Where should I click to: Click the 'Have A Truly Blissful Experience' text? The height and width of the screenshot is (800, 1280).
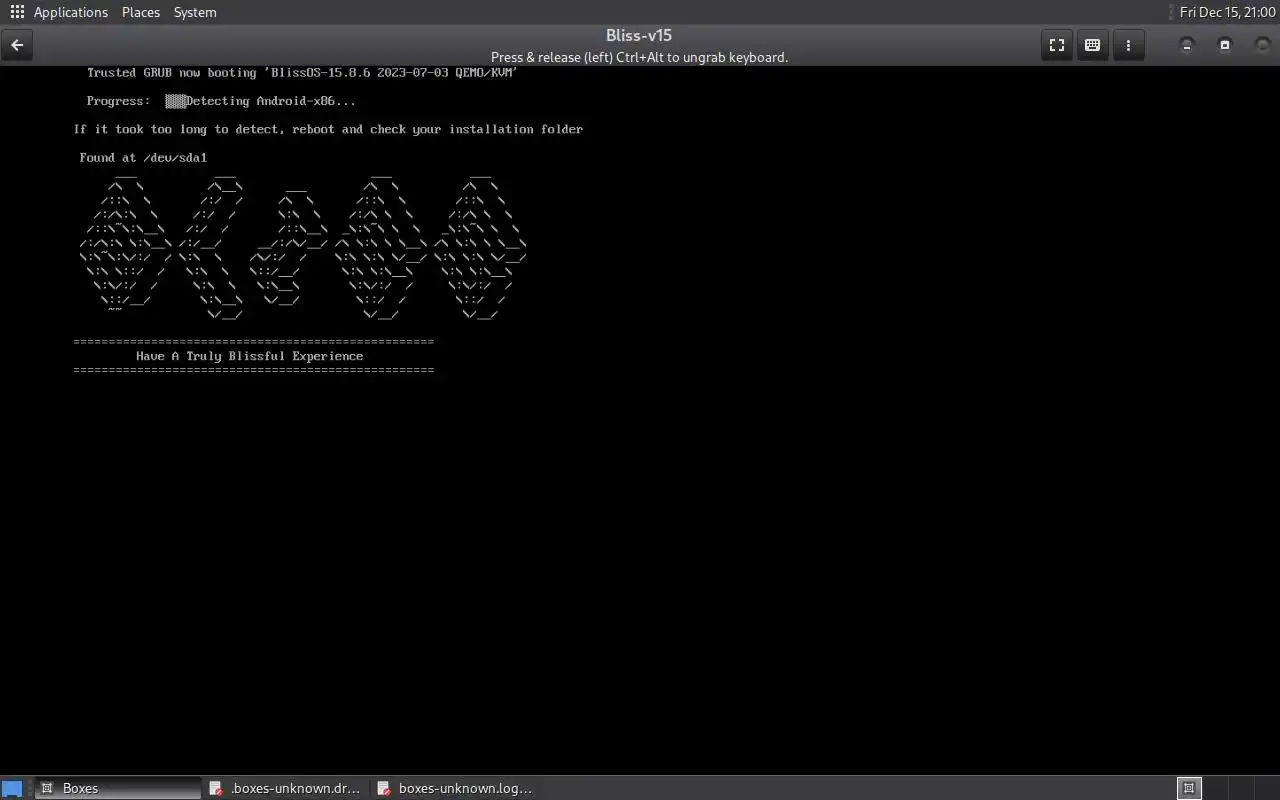click(250, 356)
